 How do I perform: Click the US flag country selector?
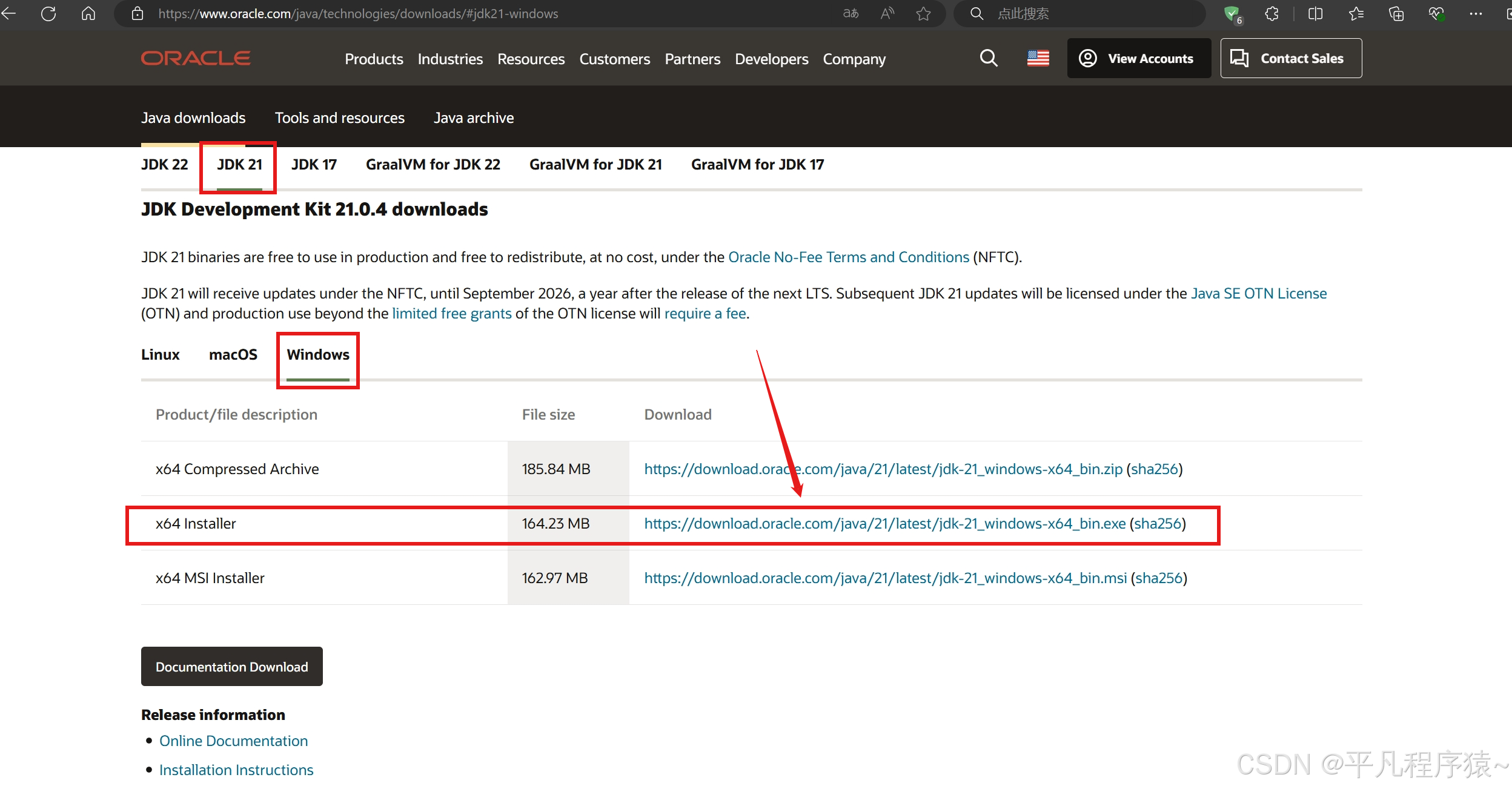(1038, 58)
